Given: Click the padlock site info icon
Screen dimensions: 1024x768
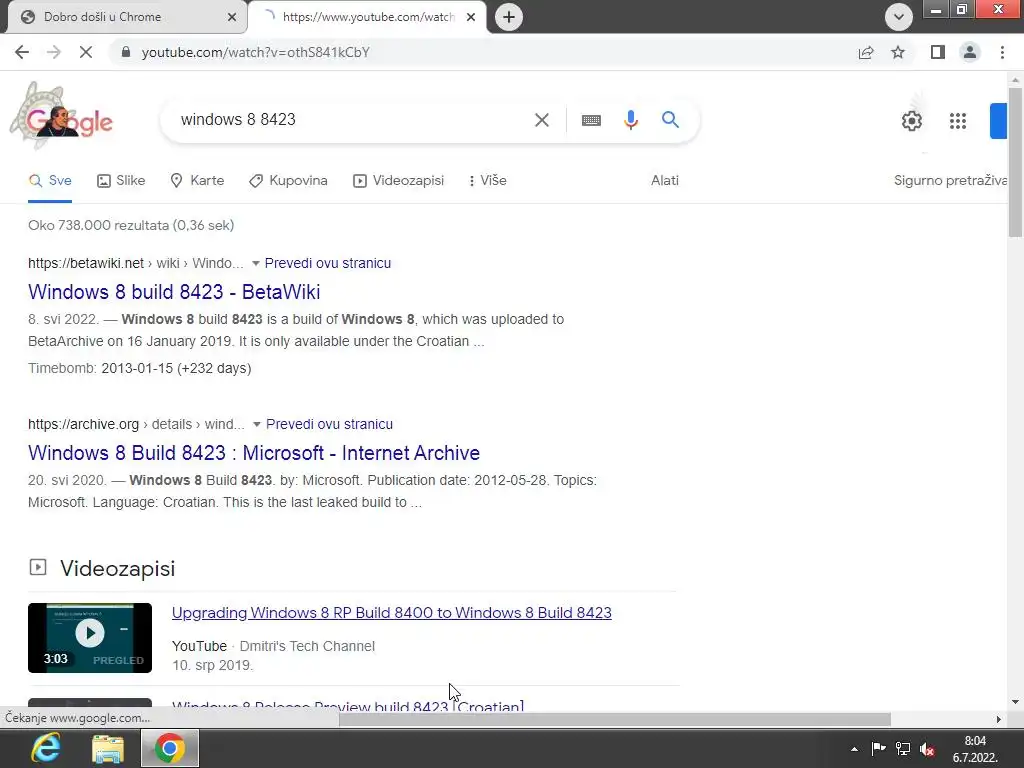Looking at the screenshot, I should click(x=126, y=52).
